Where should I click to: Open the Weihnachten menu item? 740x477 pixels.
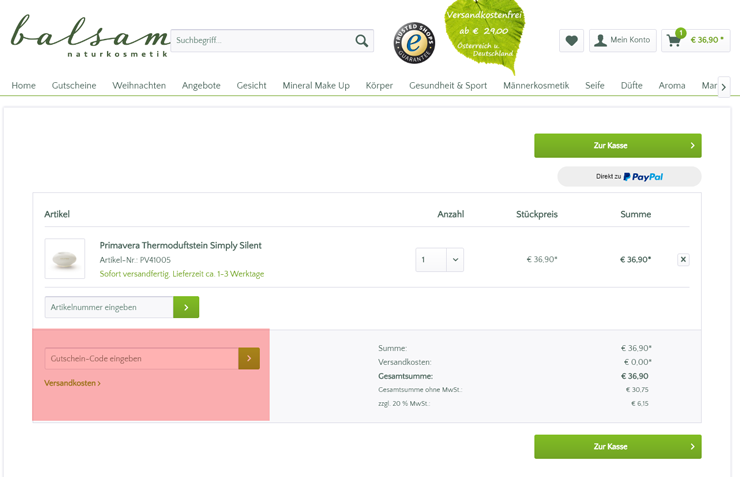click(x=139, y=85)
